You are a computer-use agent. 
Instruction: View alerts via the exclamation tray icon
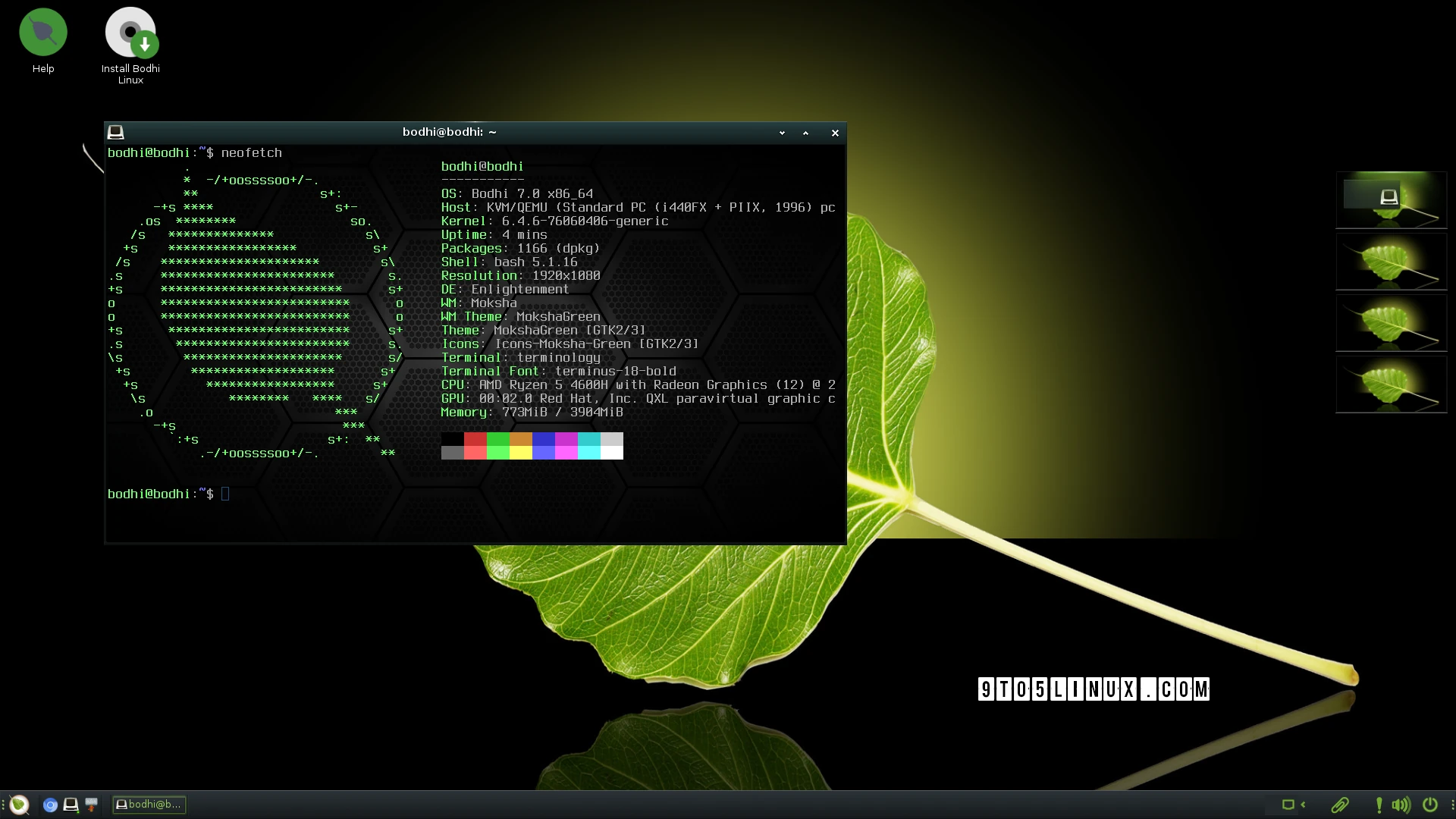(x=1379, y=805)
